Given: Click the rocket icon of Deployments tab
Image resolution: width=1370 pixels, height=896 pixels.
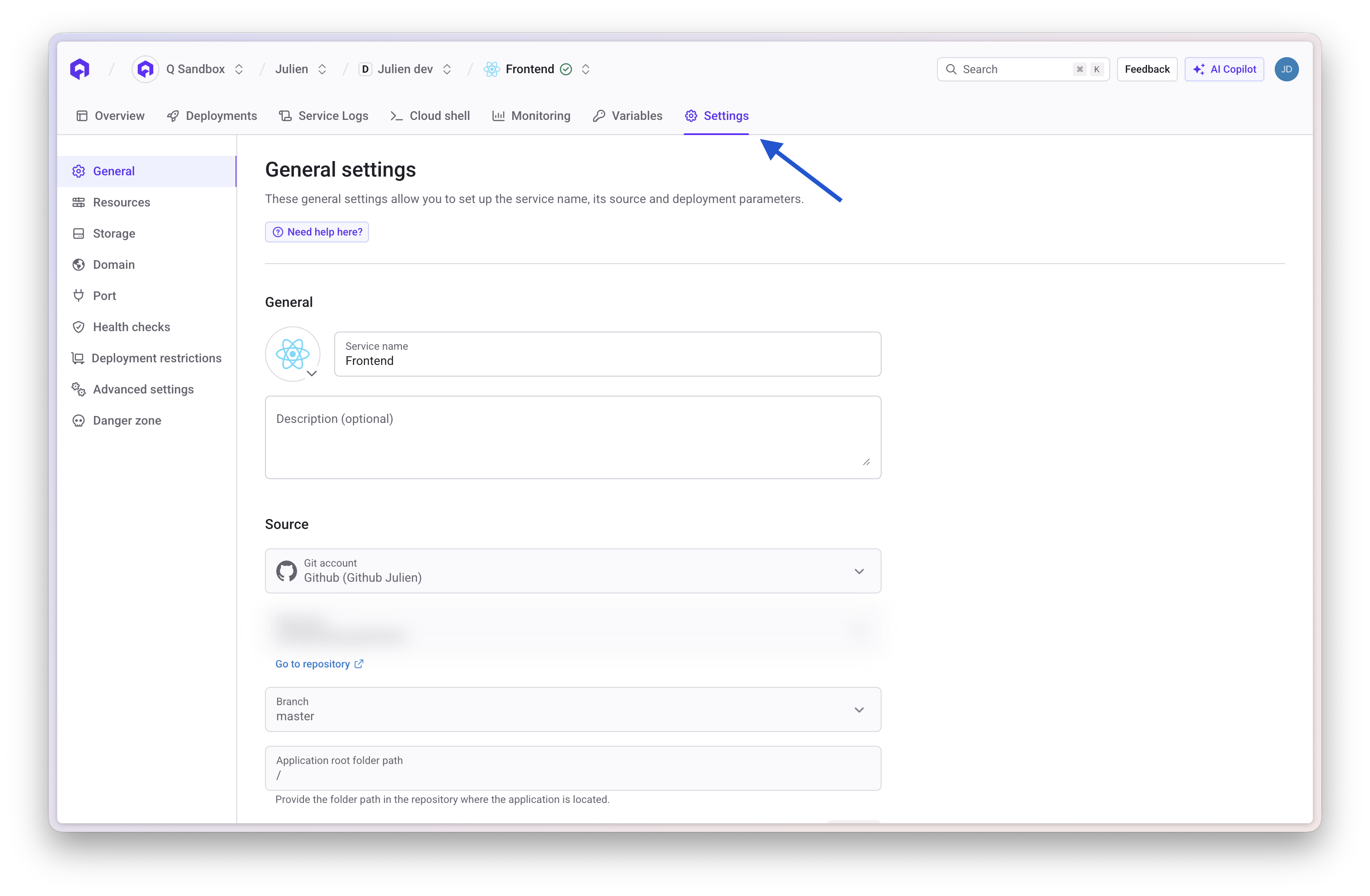Looking at the screenshot, I should 173,116.
